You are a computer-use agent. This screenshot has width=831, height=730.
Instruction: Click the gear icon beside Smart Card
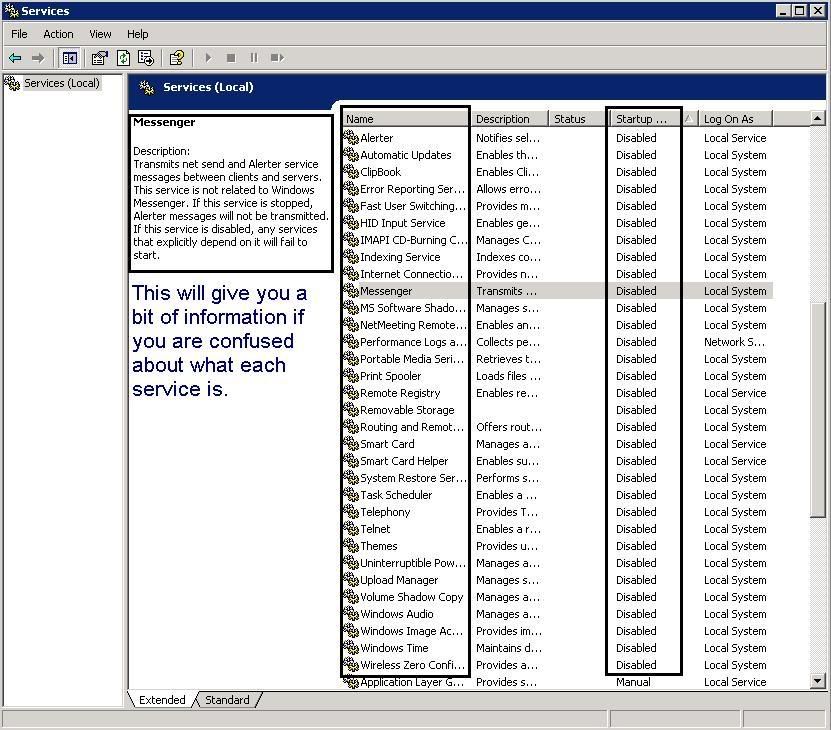pyautogui.click(x=351, y=444)
